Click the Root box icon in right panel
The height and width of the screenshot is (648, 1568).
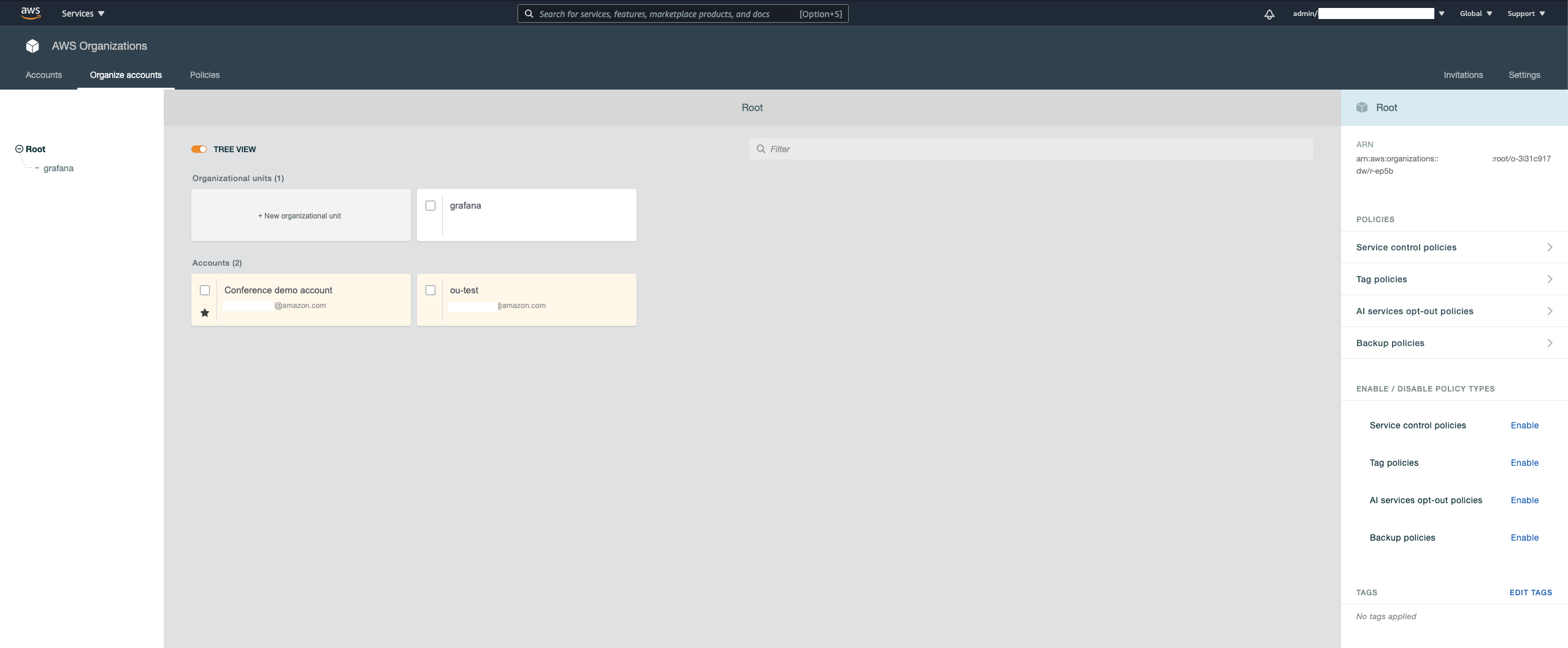pos(1363,107)
